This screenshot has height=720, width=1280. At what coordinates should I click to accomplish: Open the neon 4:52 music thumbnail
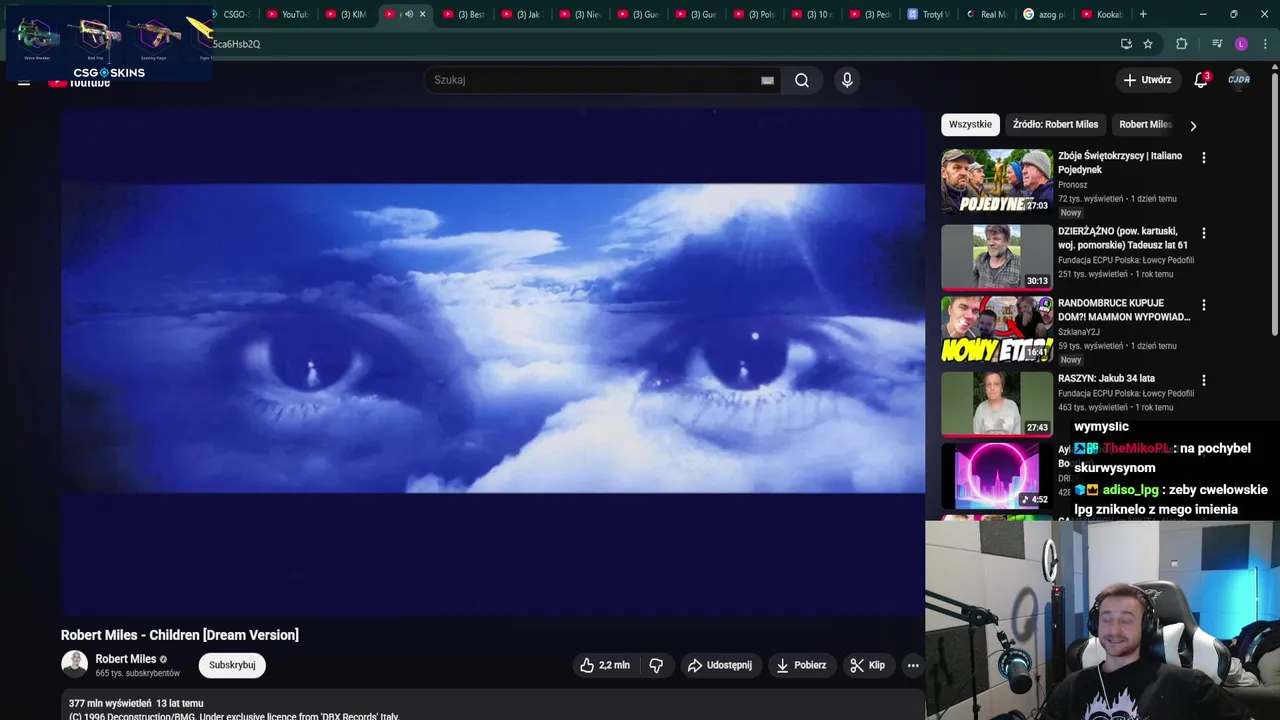click(x=997, y=476)
